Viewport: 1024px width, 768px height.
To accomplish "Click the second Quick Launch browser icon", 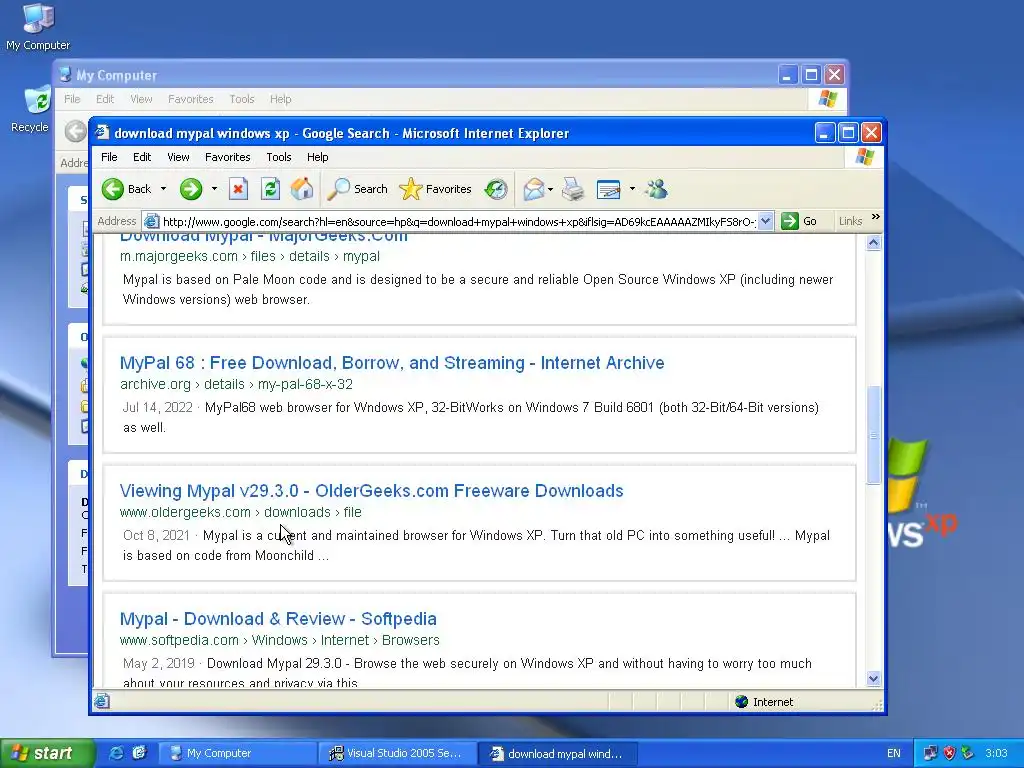I will point(139,753).
